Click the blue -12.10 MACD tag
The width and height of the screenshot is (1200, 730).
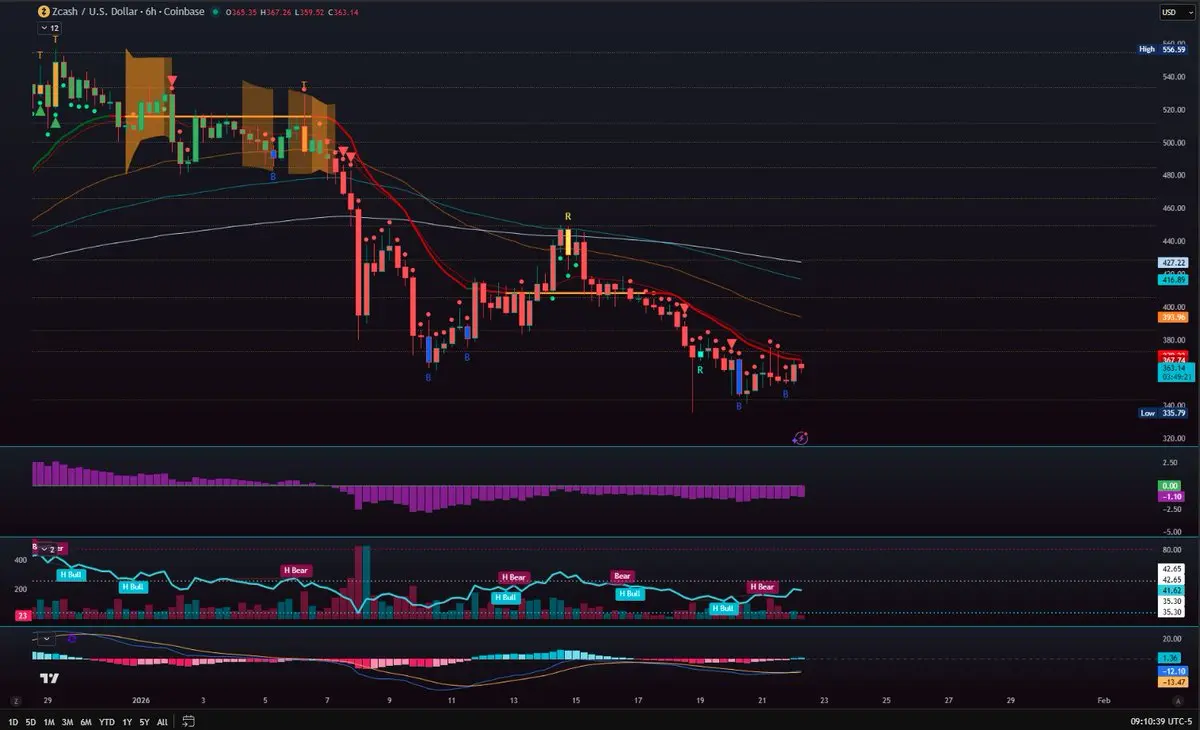1172,670
